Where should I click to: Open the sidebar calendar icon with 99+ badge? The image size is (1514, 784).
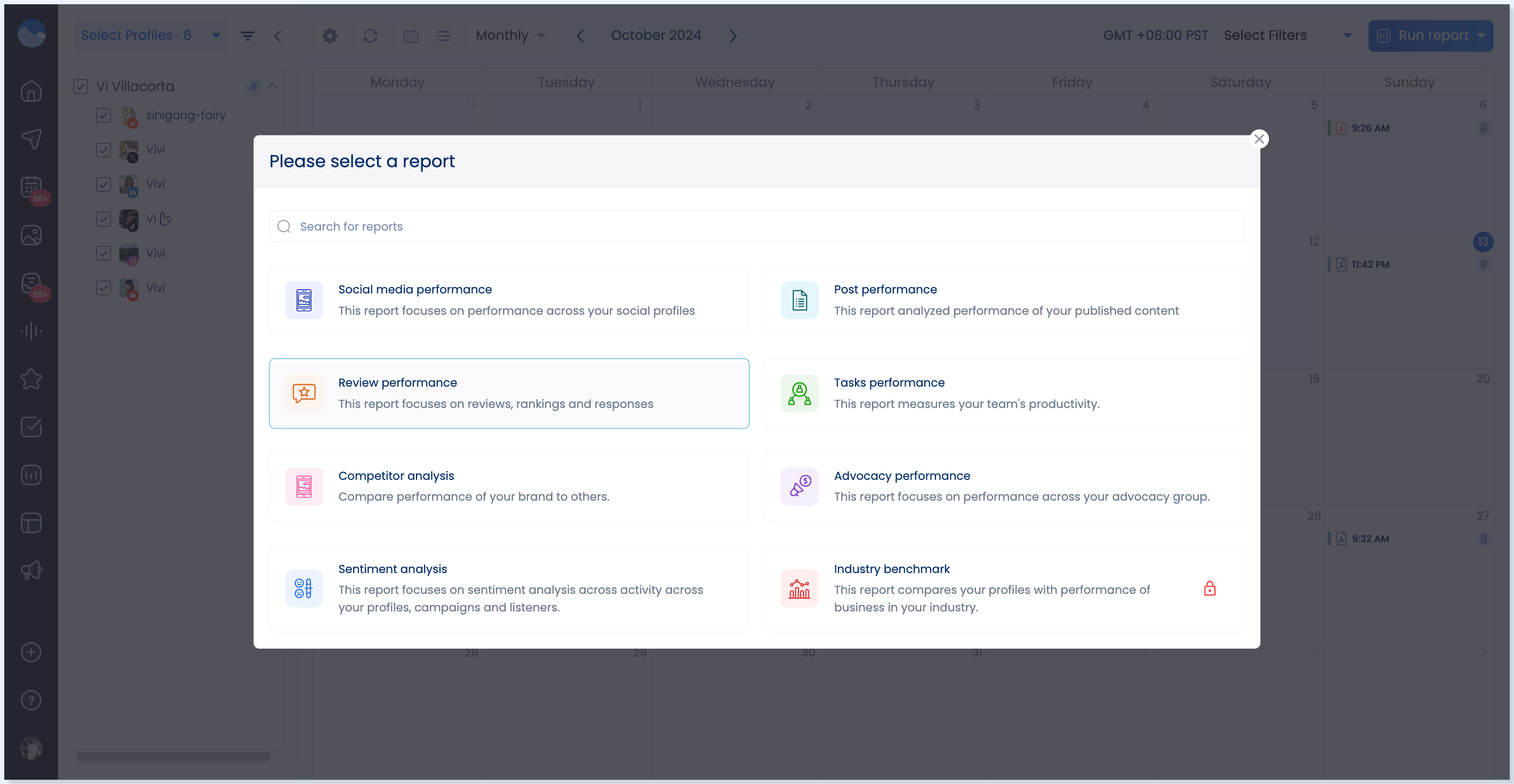(31, 187)
